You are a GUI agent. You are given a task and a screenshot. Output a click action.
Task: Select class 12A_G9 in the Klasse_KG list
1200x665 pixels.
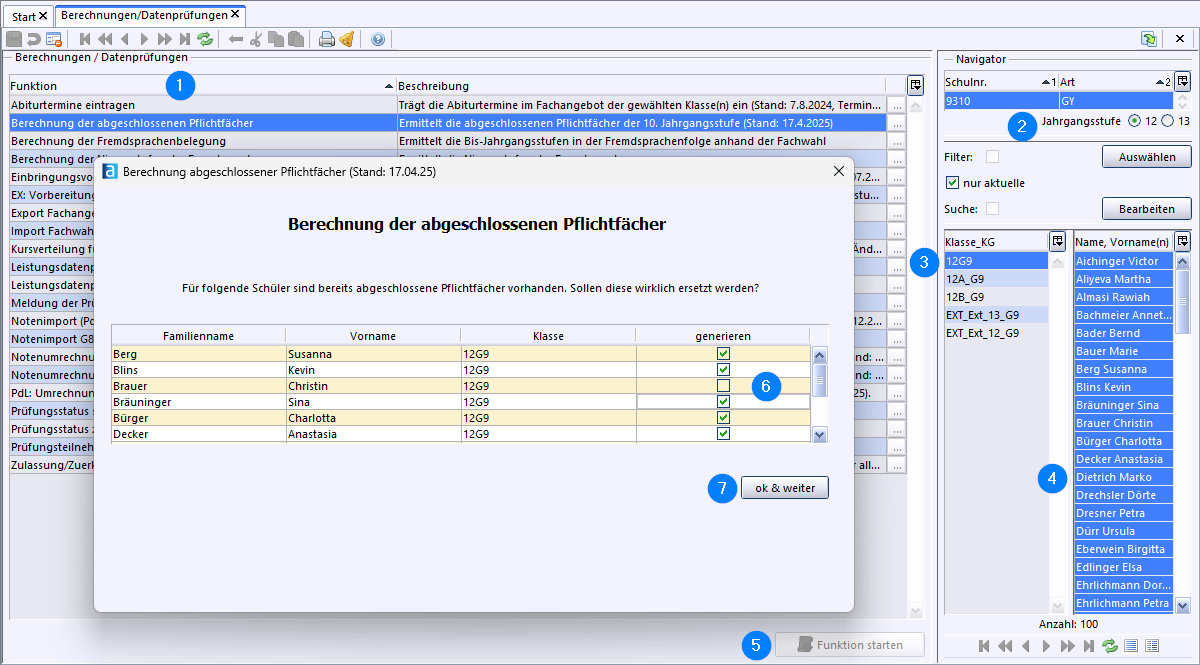(965, 279)
